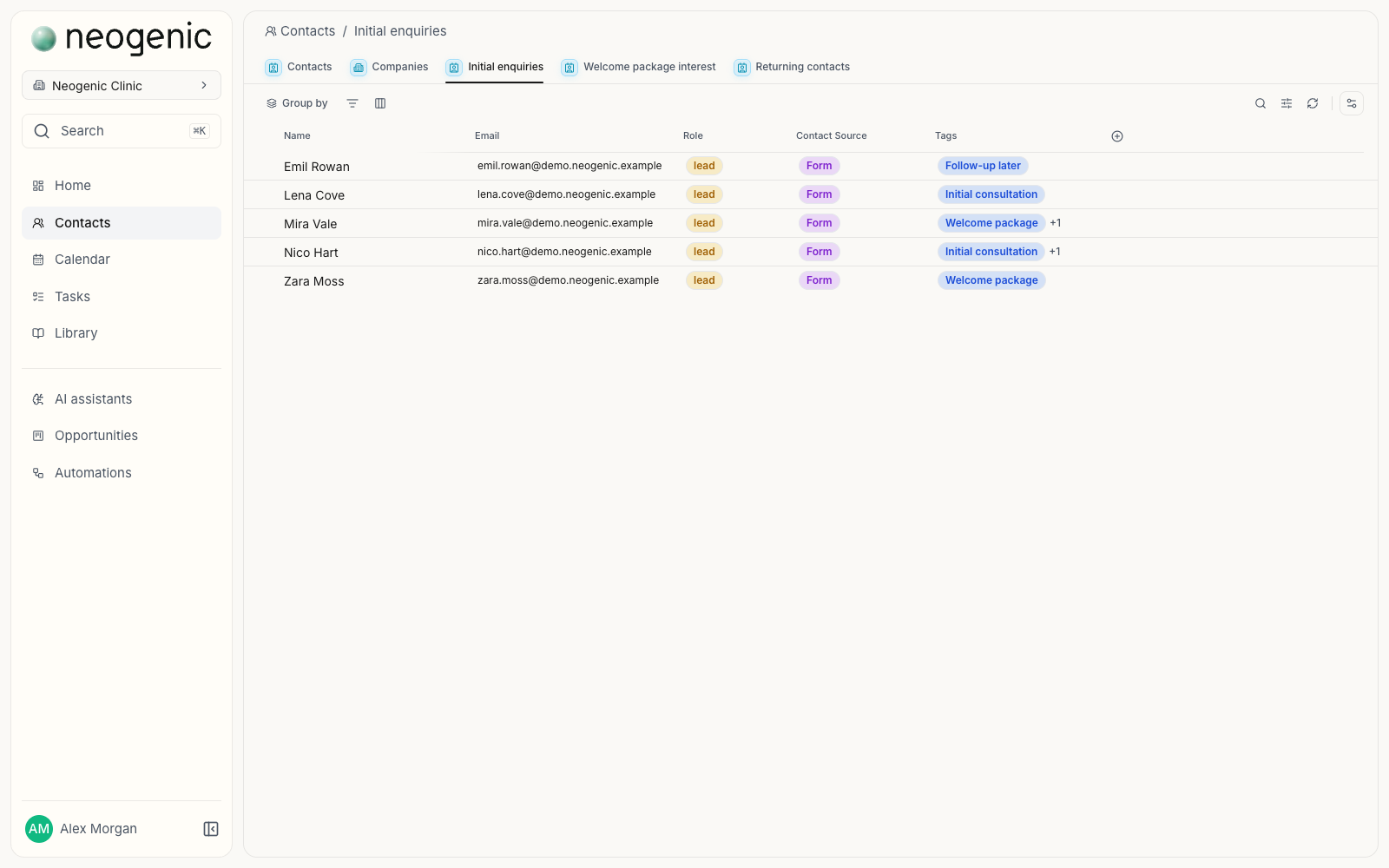Open the Group by dropdown
The width and height of the screenshot is (1389, 868).
[x=297, y=103]
